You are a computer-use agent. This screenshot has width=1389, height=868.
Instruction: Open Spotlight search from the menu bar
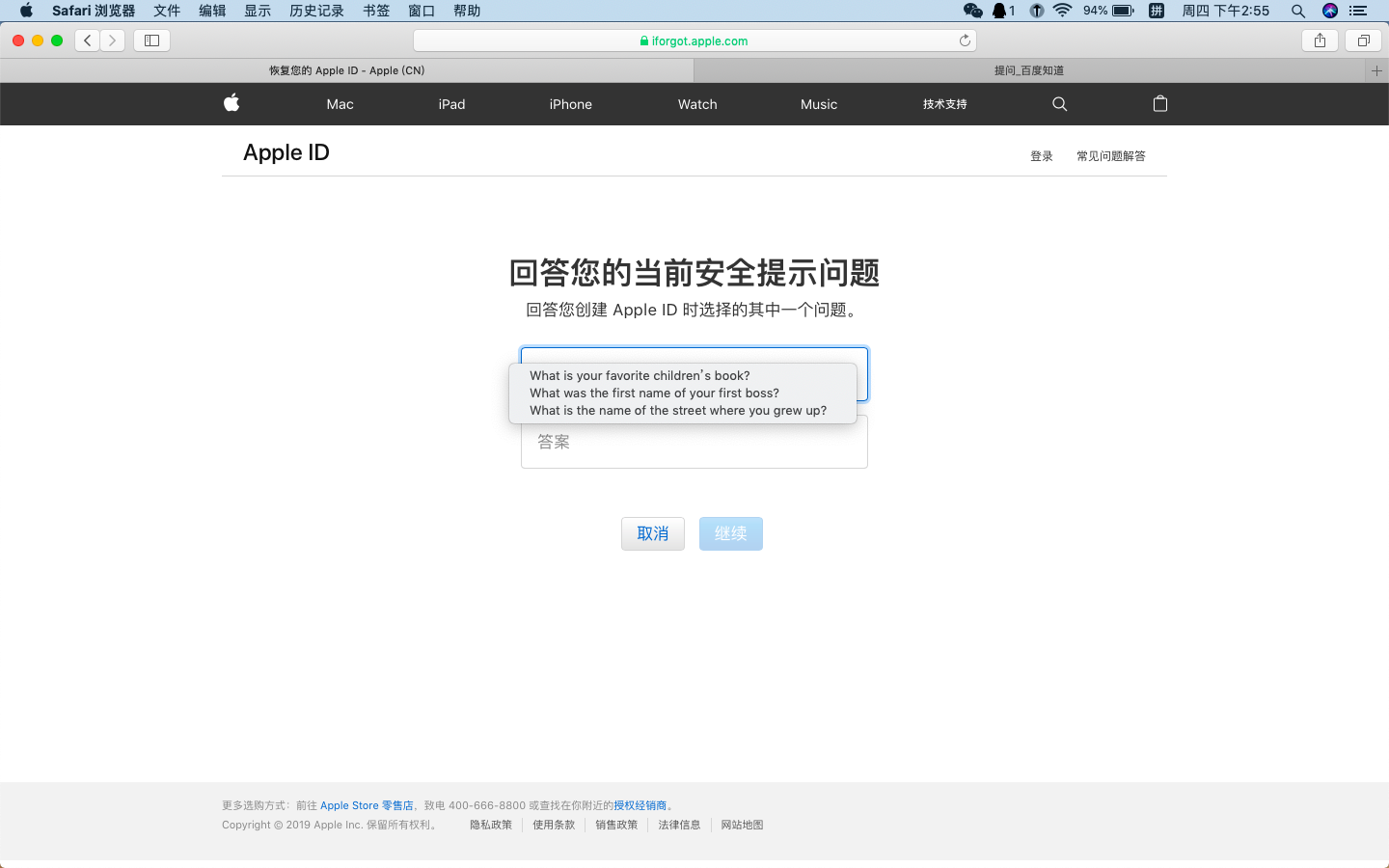click(x=1297, y=11)
